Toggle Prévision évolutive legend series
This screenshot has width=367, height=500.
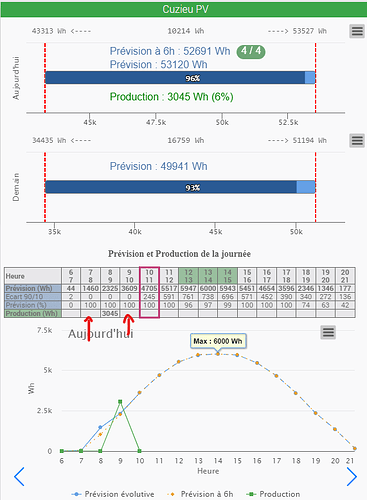[x=113, y=494]
